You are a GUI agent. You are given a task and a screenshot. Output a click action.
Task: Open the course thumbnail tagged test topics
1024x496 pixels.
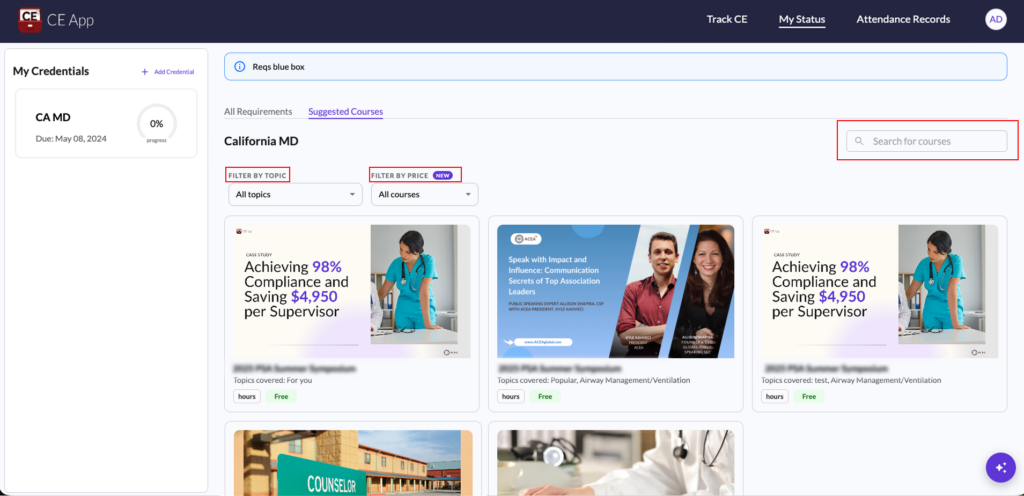click(880, 291)
